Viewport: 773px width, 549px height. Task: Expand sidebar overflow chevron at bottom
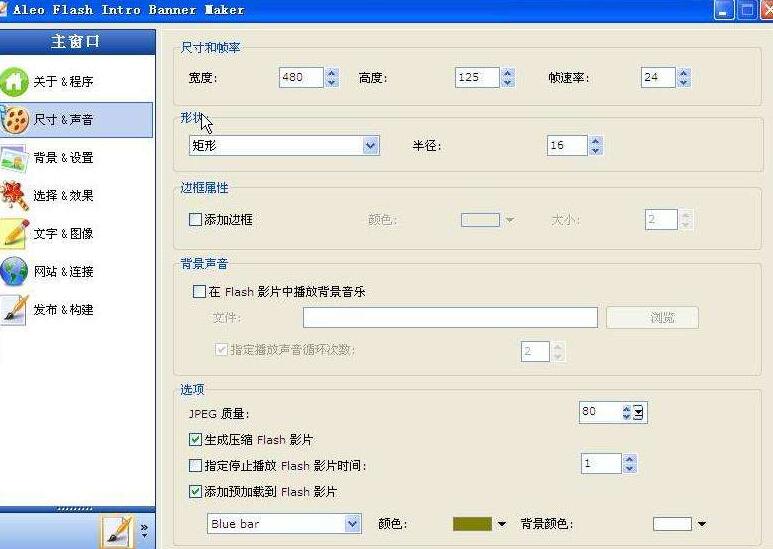pyautogui.click(x=144, y=530)
